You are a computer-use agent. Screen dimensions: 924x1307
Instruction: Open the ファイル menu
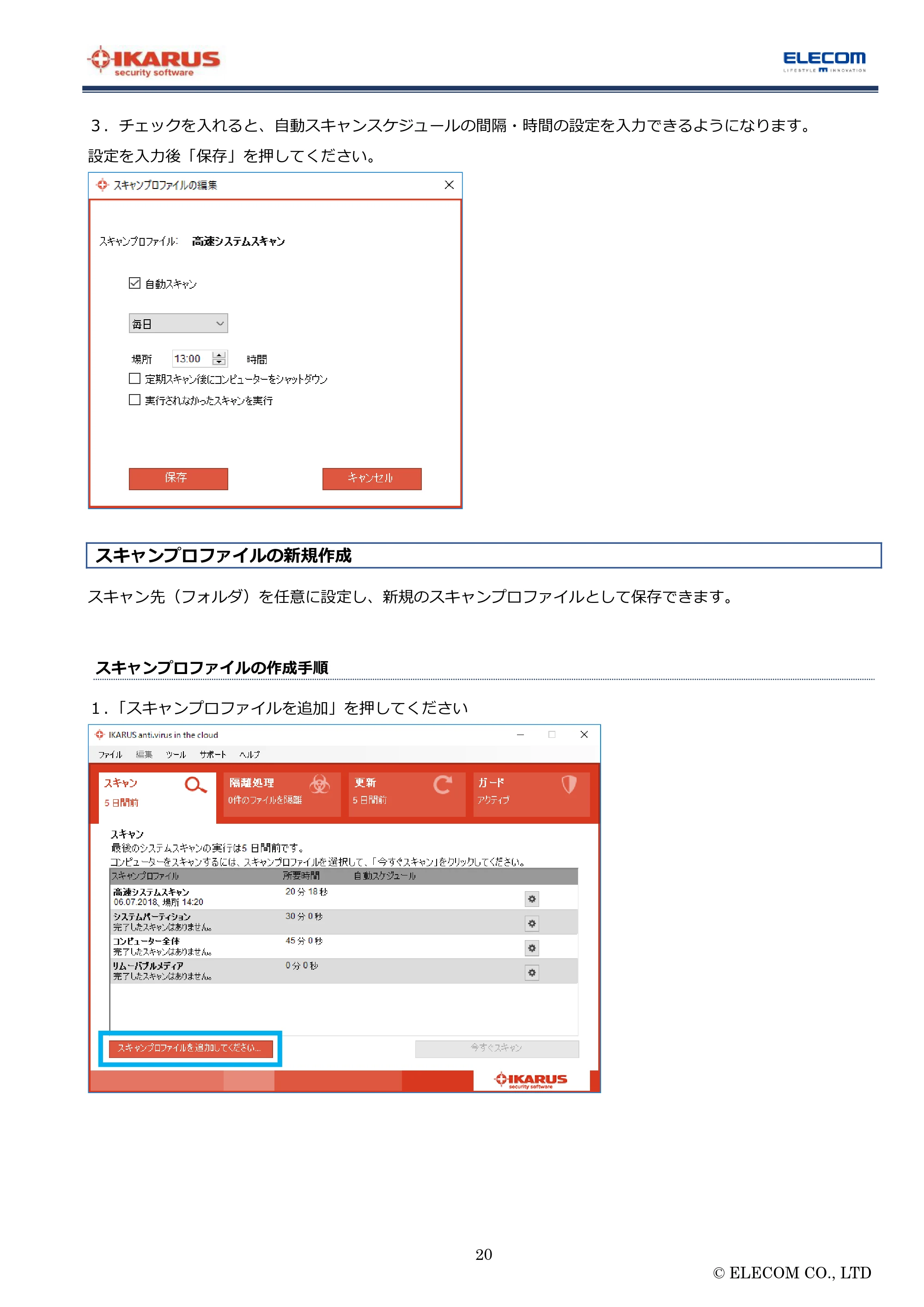pos(110,754)
